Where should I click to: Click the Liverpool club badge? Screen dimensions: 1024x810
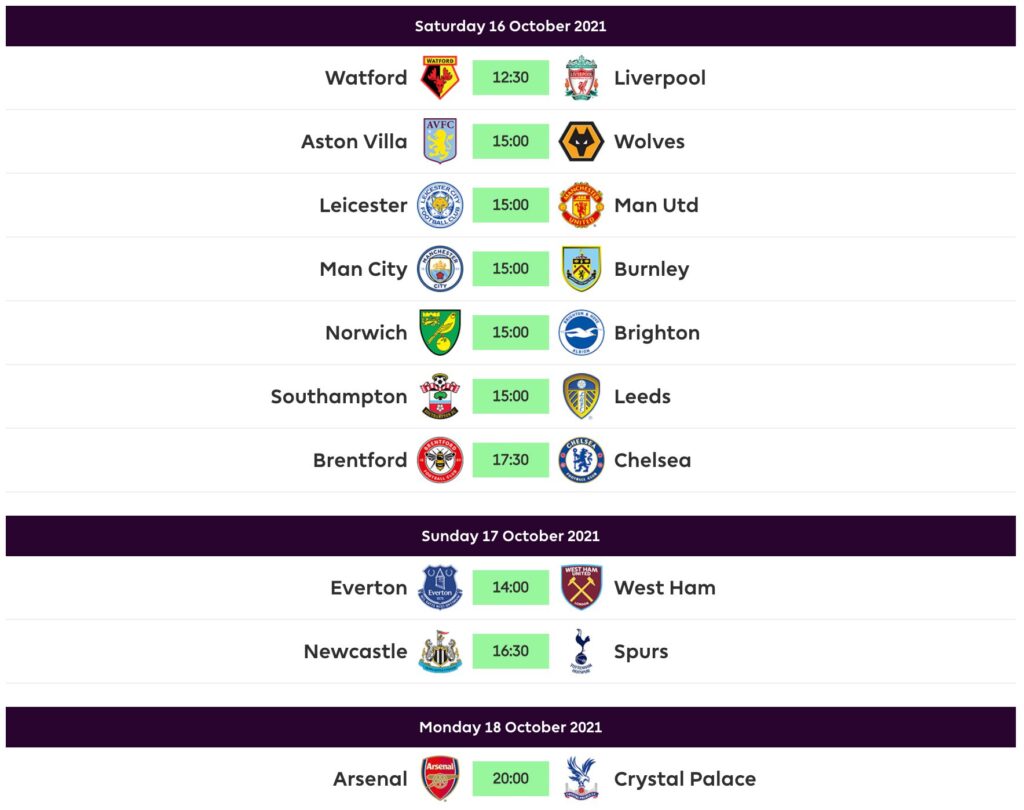(x=581, y=78)
